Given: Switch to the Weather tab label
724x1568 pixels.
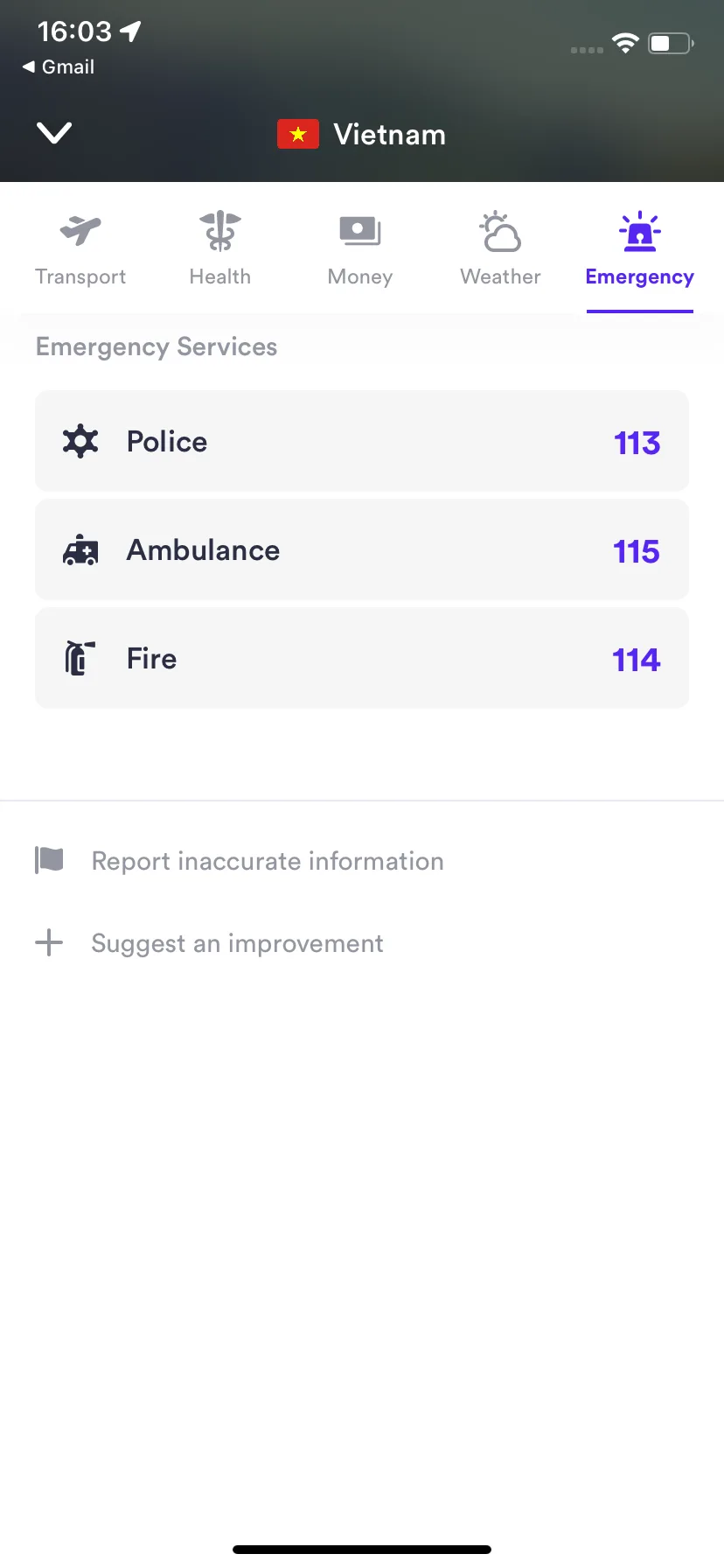Looking at the screenshot, I should (500, 276).
